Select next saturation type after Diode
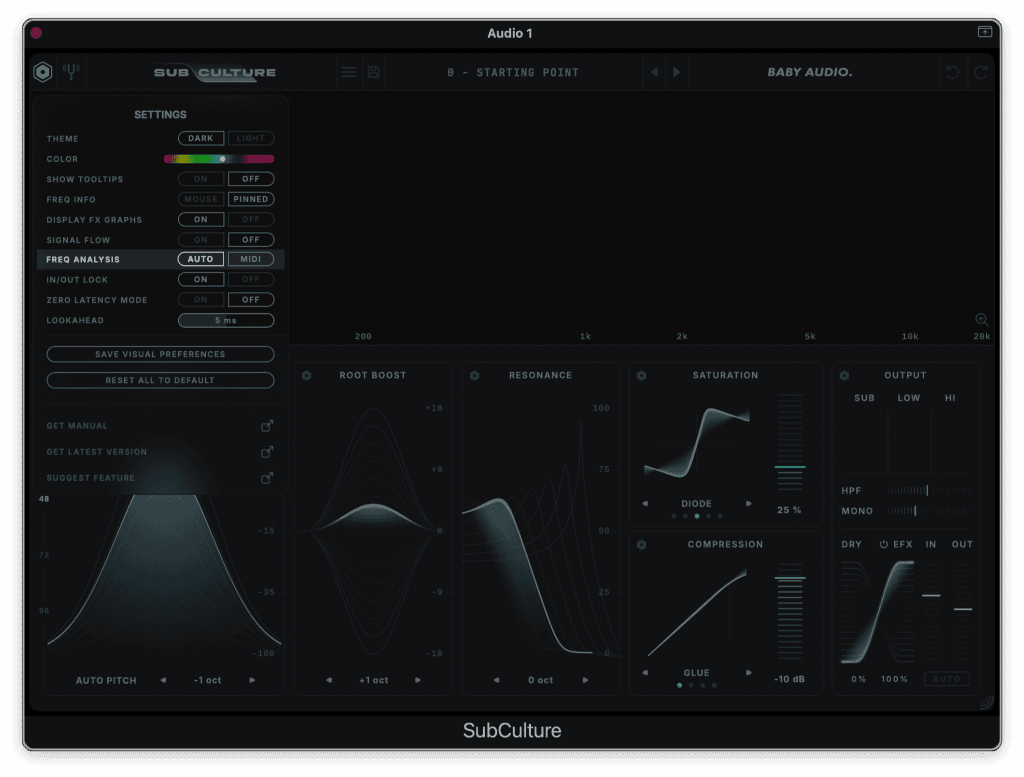 pyautogui.click(x=748, y=503)
